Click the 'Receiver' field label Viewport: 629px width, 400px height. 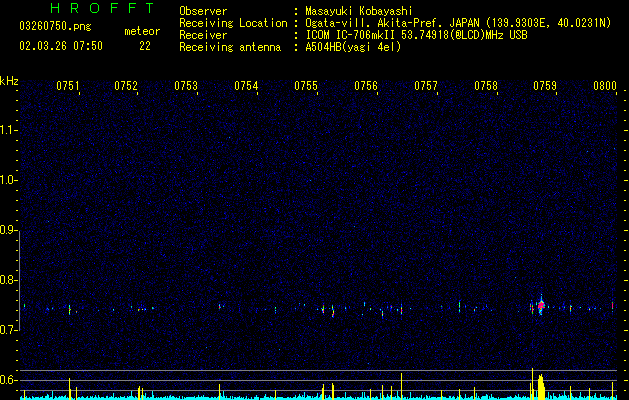coord(203,35)
